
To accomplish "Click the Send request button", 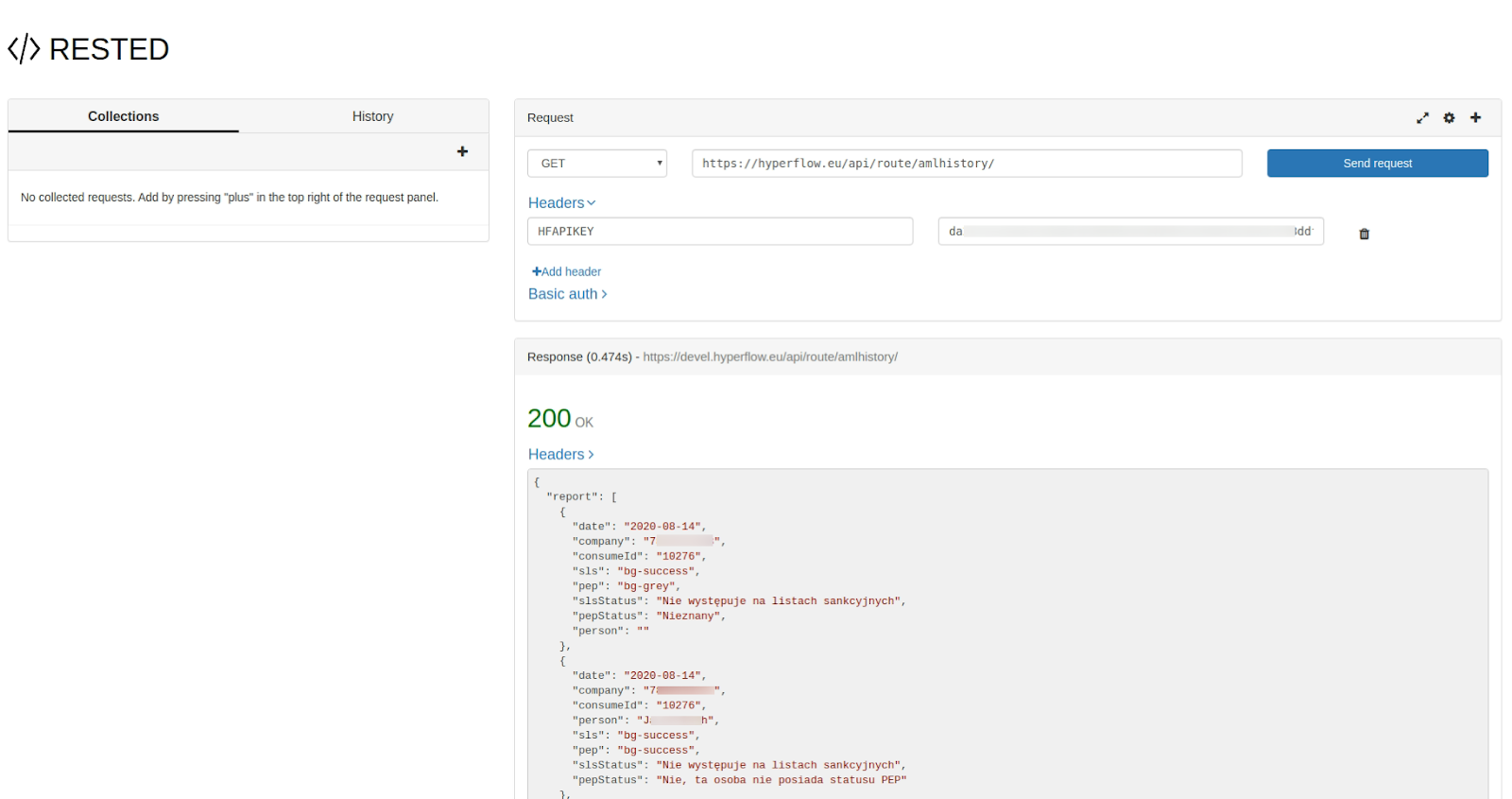I will point(1377,164).
